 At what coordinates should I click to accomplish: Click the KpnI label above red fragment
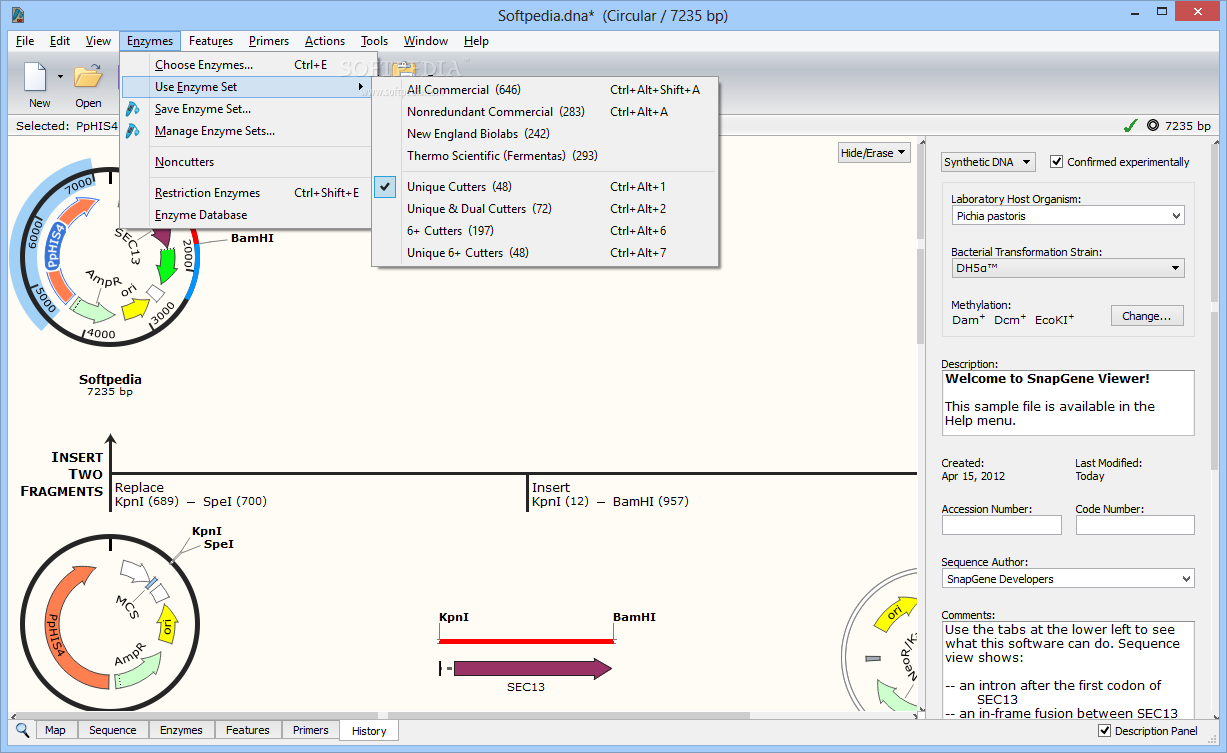(454, 618)
